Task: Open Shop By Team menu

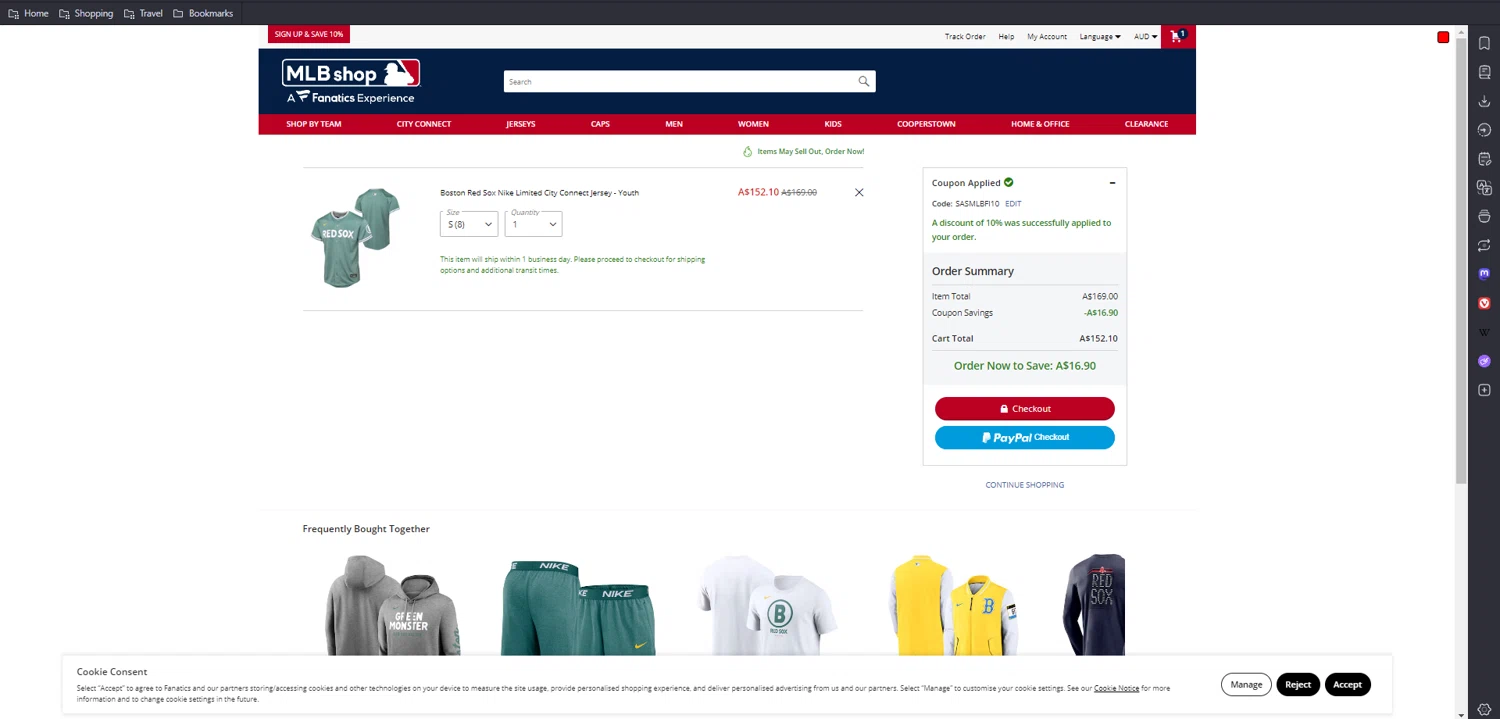Action: click(x=314, y=124)
